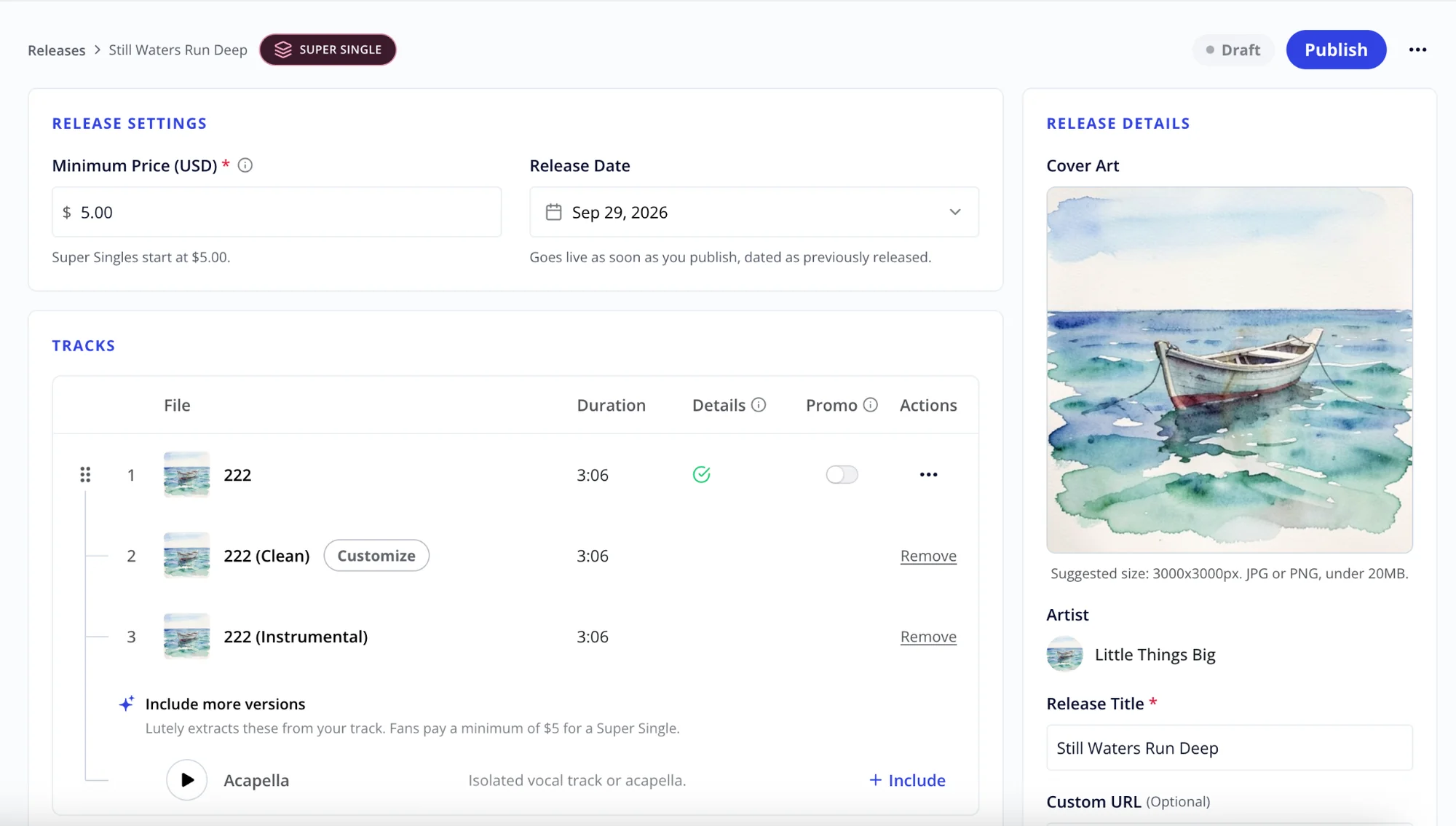1456x826 pixels.
Task: Click the File column header
Action: 177,405
